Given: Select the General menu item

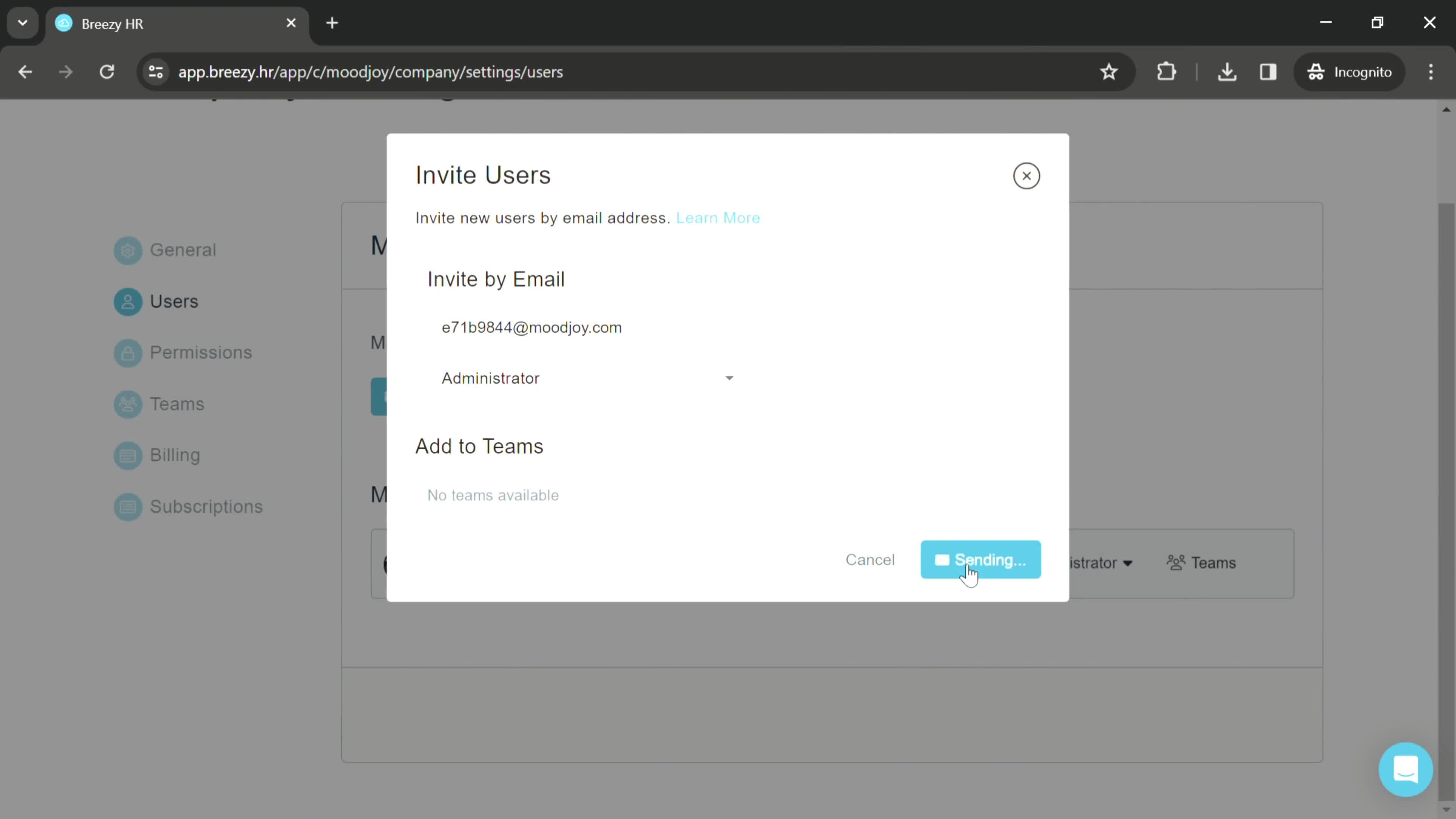Looking at the screenshot, I should click(183, 249).
